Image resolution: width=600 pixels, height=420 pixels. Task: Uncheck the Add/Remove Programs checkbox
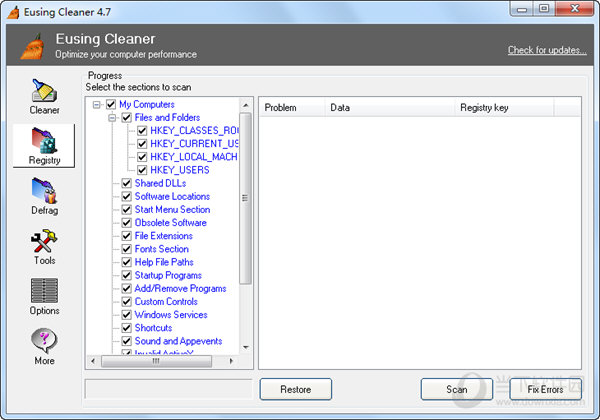coord(127,288)
